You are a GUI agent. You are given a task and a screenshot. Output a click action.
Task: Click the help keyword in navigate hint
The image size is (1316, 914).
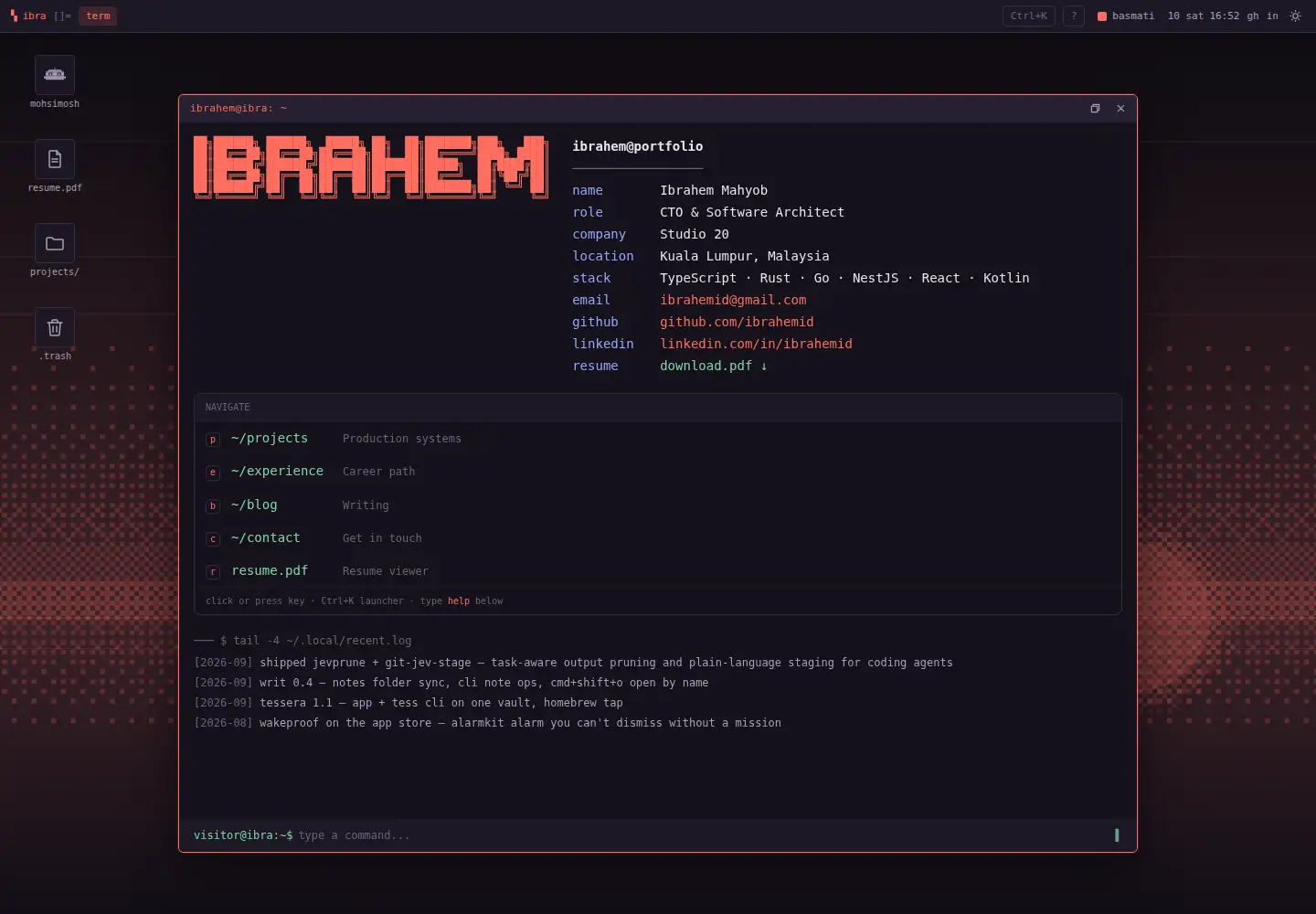coord(459,600)
